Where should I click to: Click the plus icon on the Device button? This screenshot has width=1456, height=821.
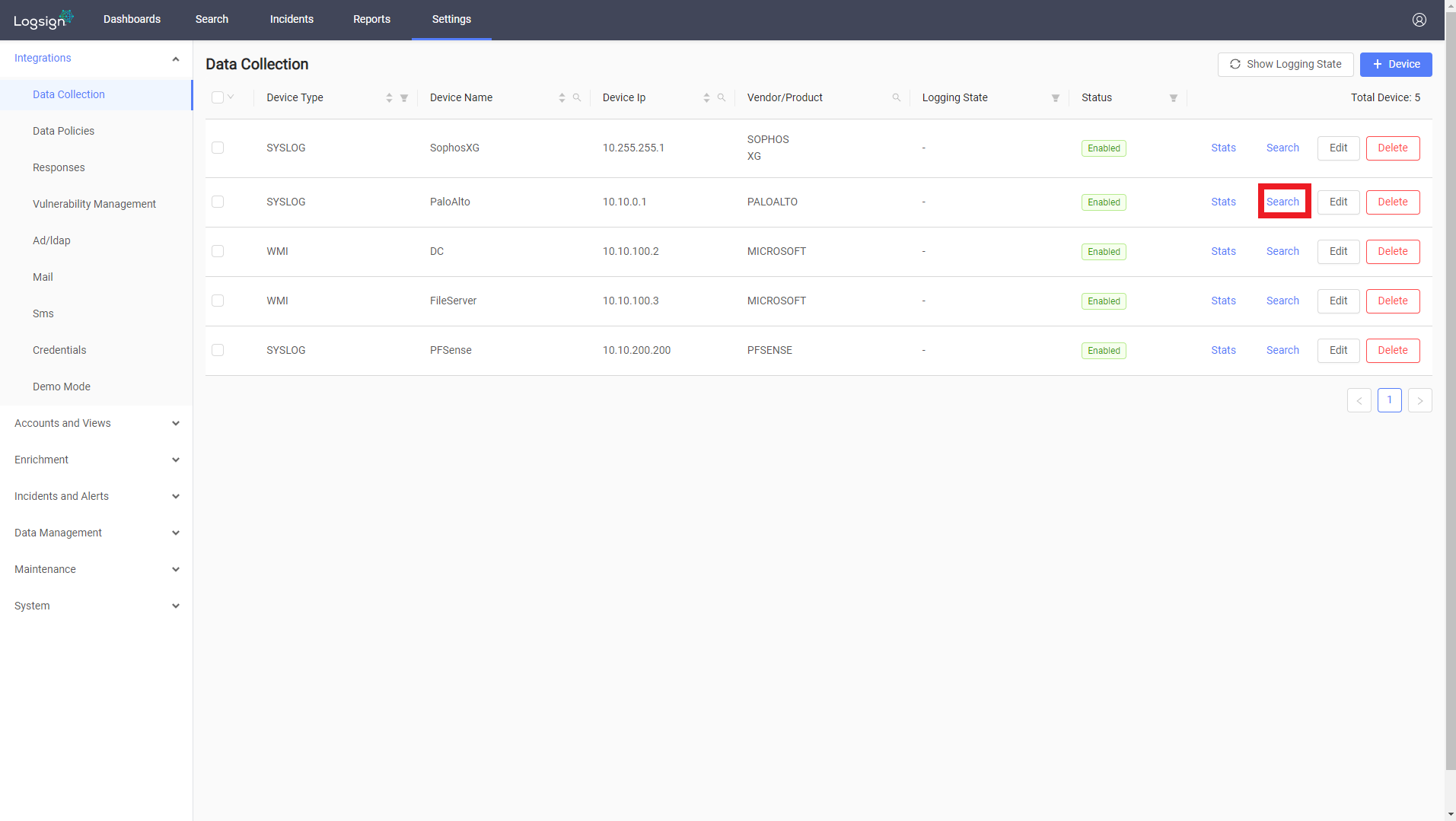click(1378, 64)
